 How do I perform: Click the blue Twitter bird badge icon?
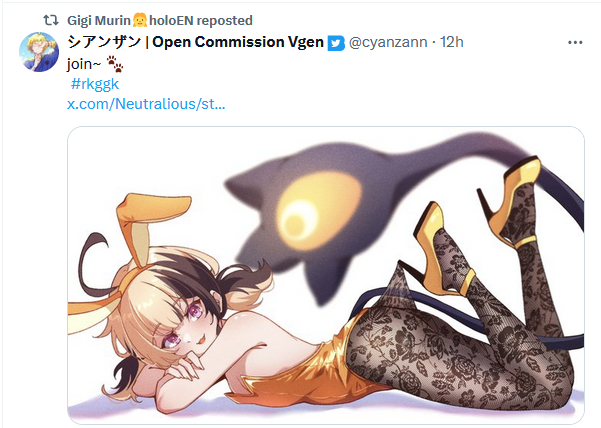336,43
